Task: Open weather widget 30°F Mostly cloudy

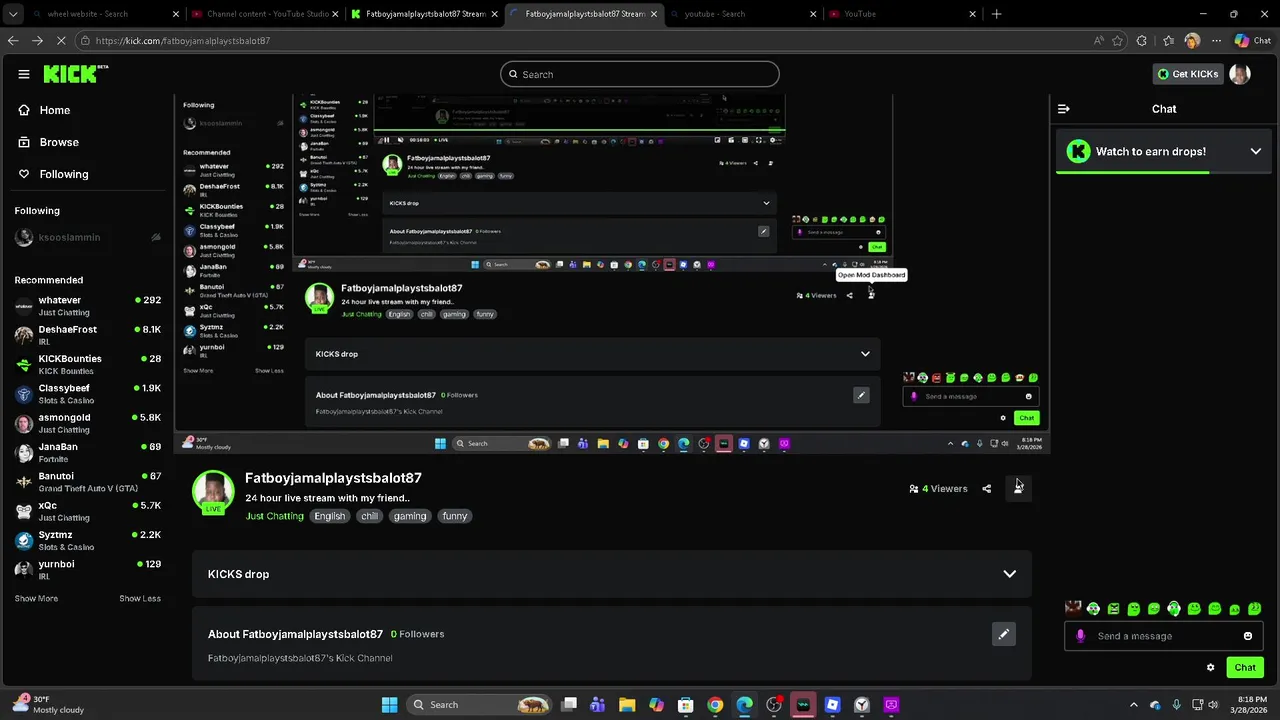Action: point(48,705)
